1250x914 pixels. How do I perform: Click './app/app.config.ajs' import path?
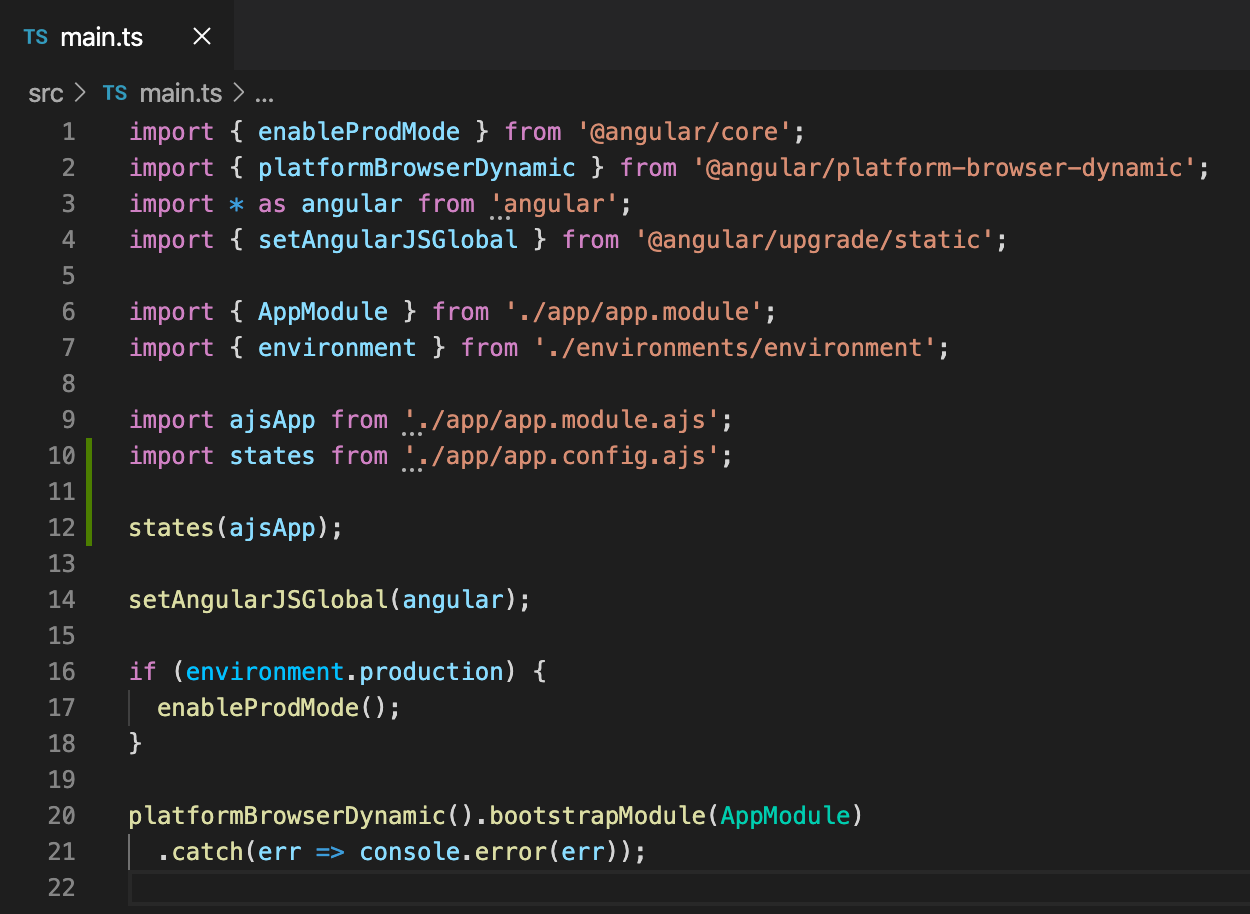click(x=562, y=456)
